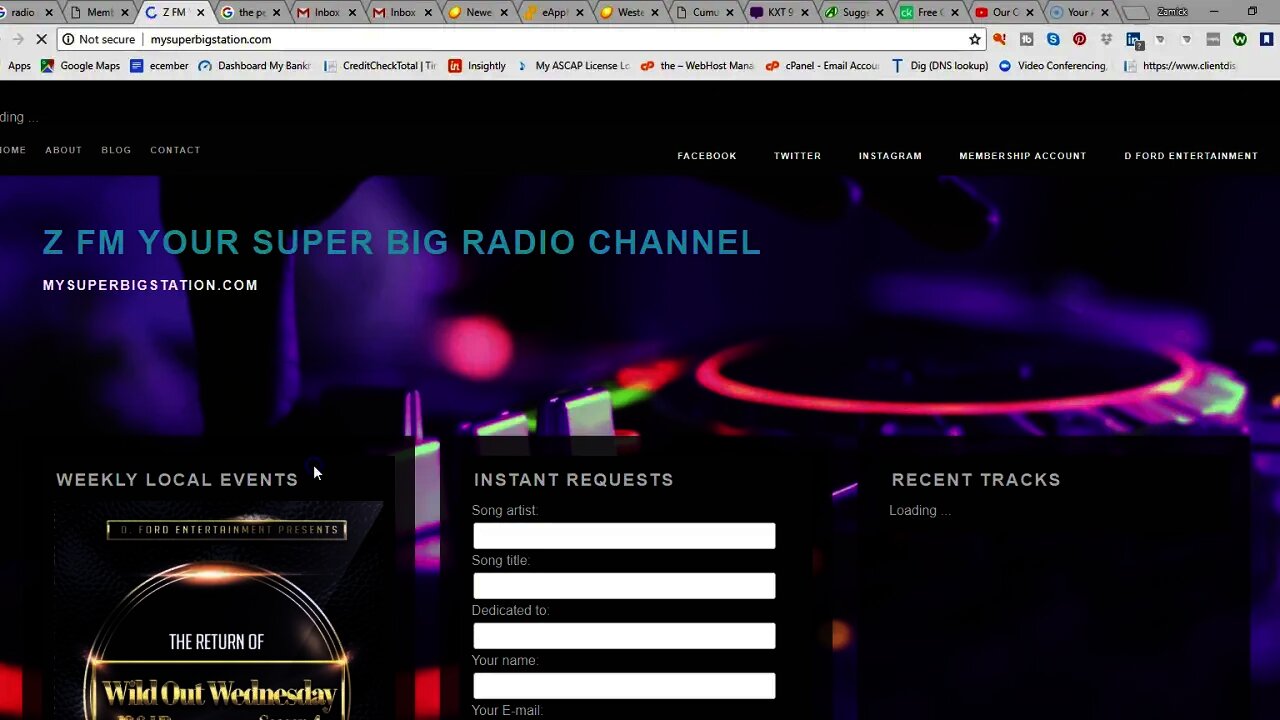Image resolution: width=1280 pixels, height=720 pixels.
Task: Go to HOME in site menu
Action: 13,150
